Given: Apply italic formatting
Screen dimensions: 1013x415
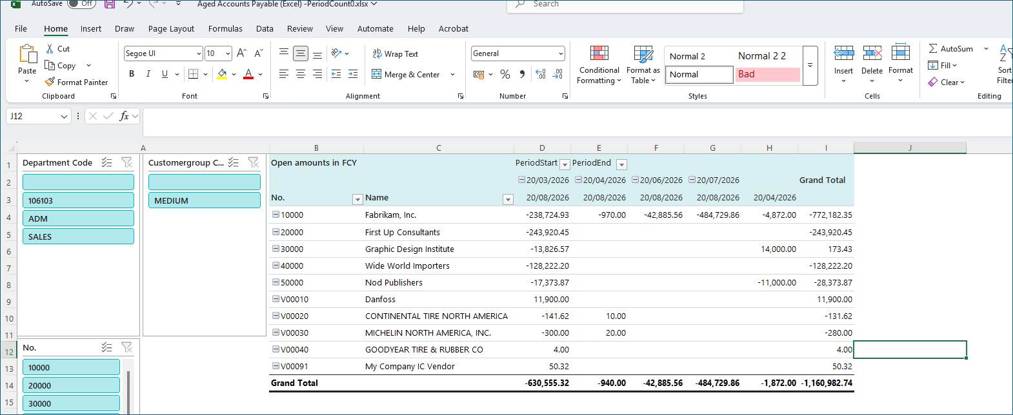Looking at the screenshot, I should coord(148,74).
